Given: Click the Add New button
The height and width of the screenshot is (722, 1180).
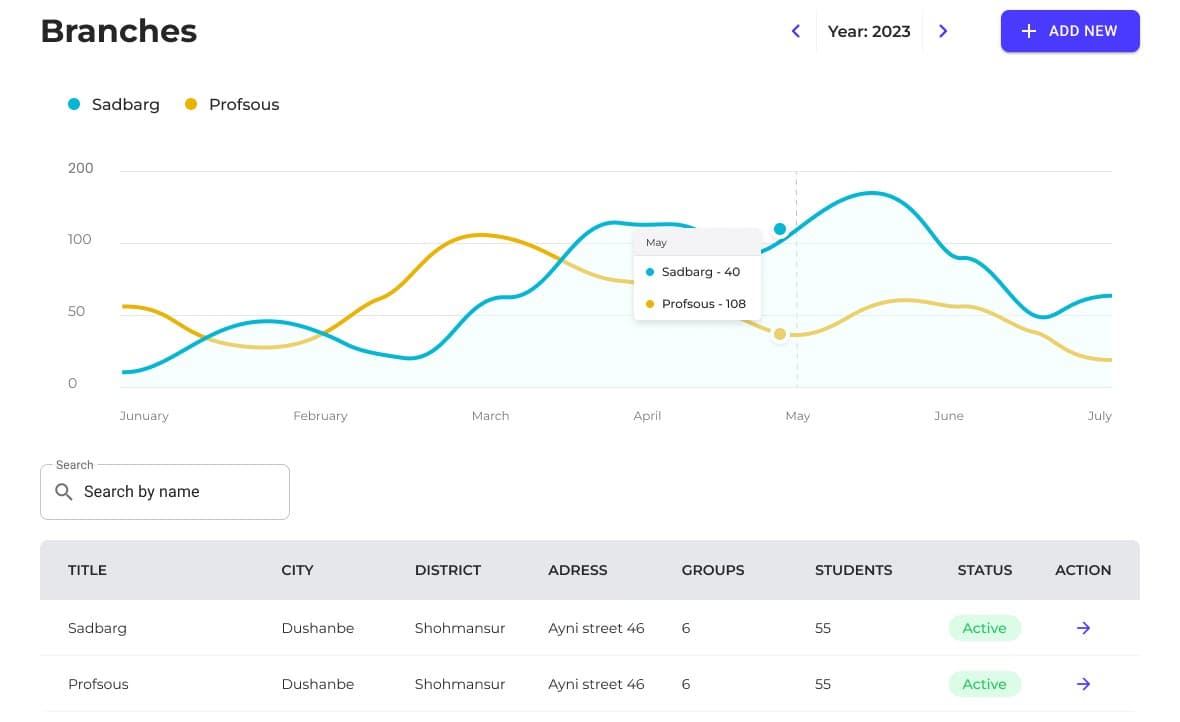Looking at the screenshot, I should (x=1070, y=31).
